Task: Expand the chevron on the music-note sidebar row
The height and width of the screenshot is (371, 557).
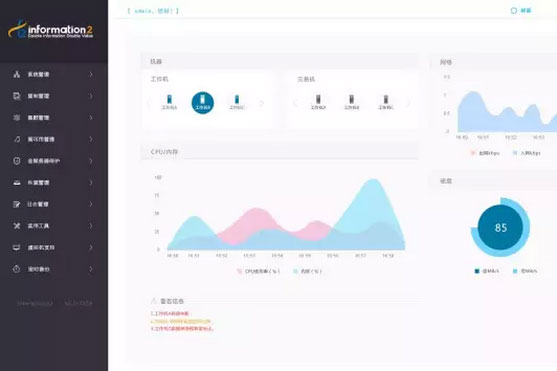Action: pos(91,139)
